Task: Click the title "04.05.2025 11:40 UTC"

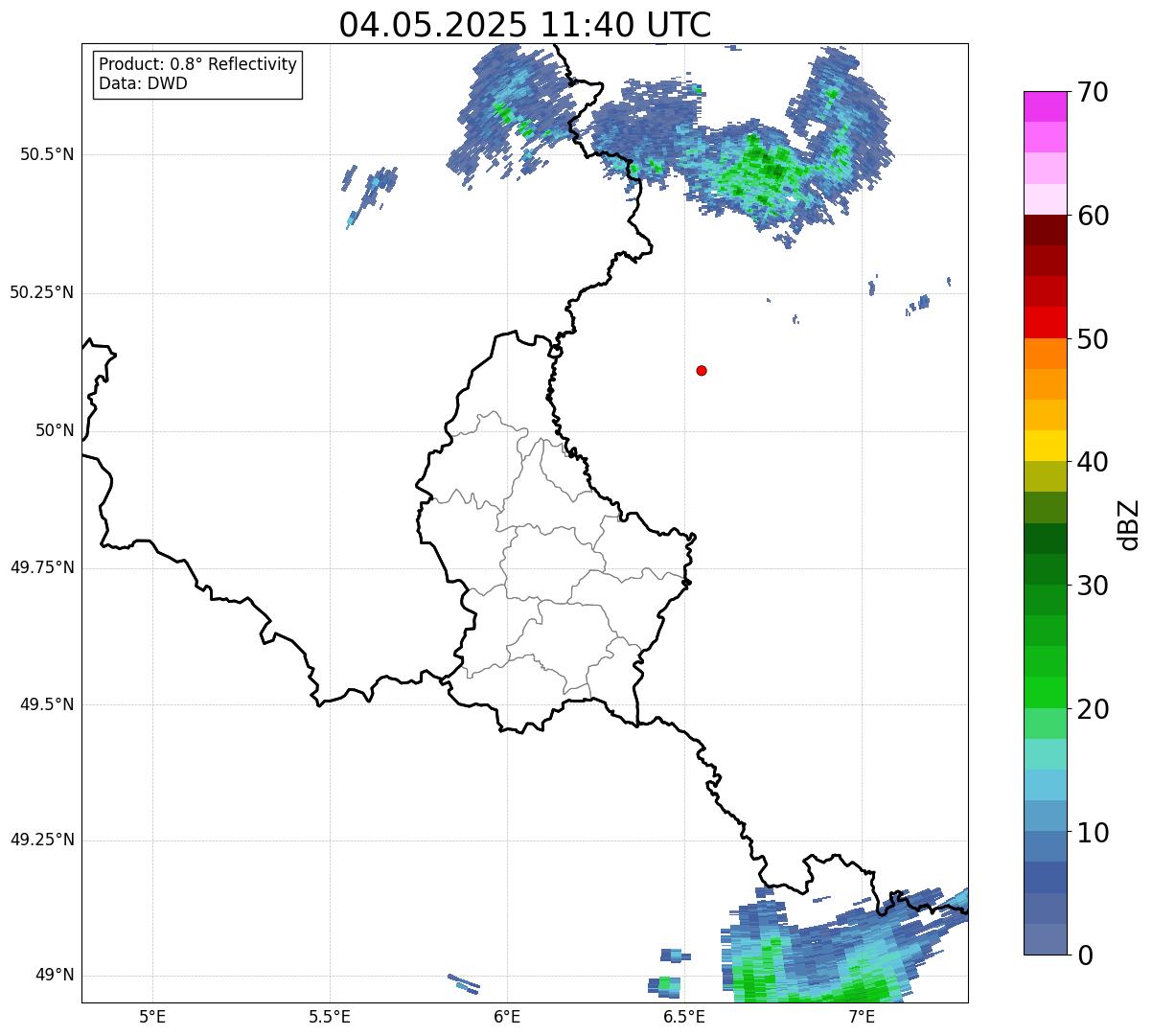Action: [525, 25]
